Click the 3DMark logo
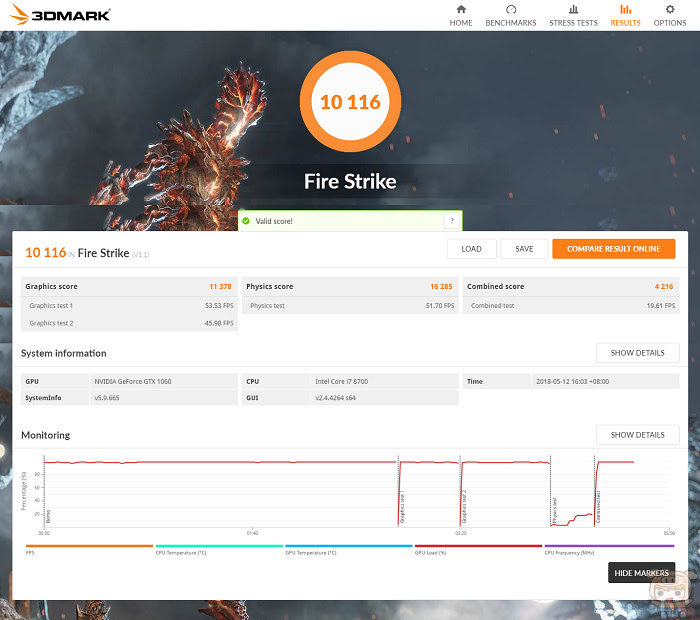This screenshot has height=620, width=700. (x=60, y=14)
